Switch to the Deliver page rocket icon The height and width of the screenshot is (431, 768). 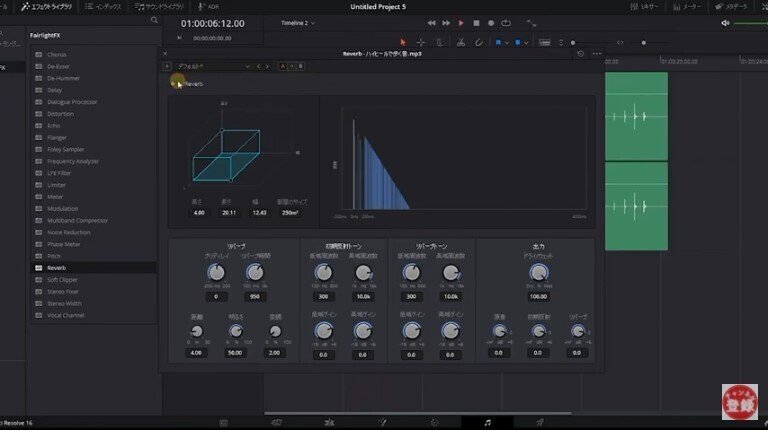540,422
